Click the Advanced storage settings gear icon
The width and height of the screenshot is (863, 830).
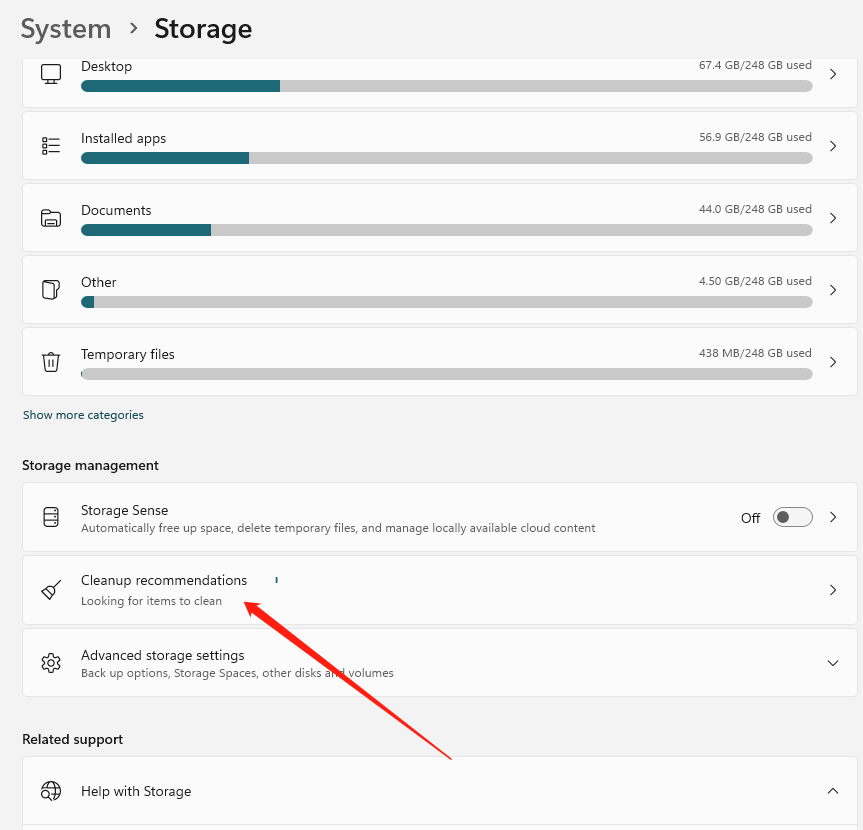pos(51,663)
